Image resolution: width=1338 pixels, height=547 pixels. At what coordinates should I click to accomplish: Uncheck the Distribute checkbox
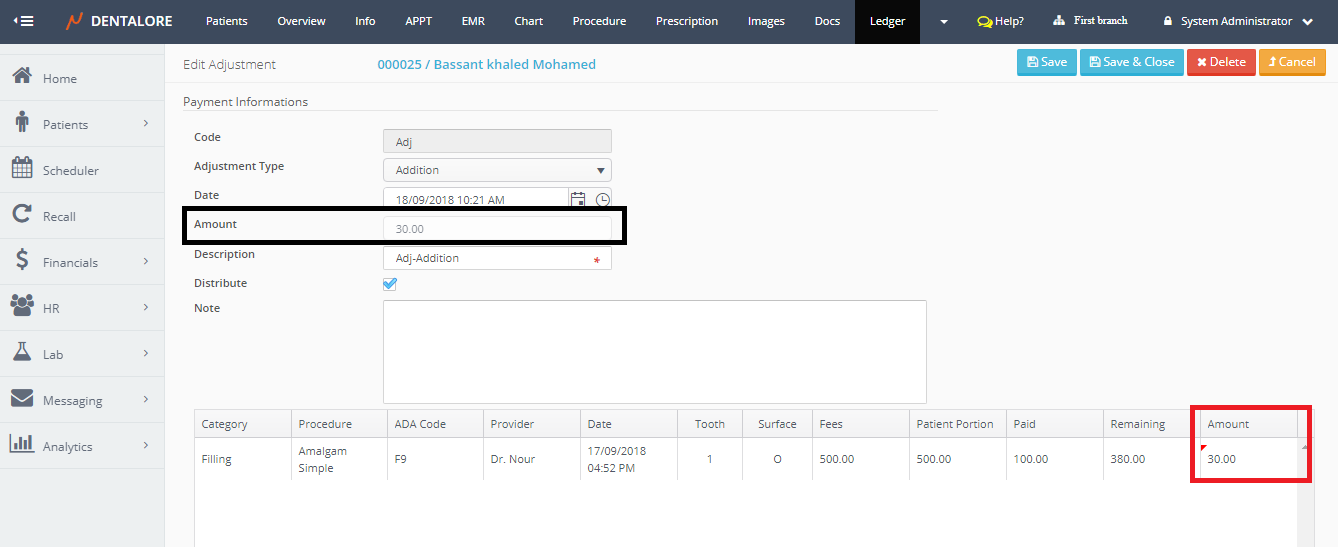[x=390, y=284]
